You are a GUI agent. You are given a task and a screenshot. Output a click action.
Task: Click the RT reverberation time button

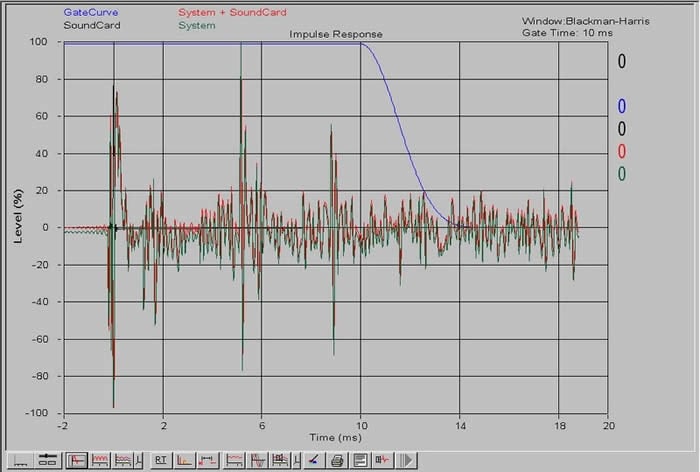[160, 460]
